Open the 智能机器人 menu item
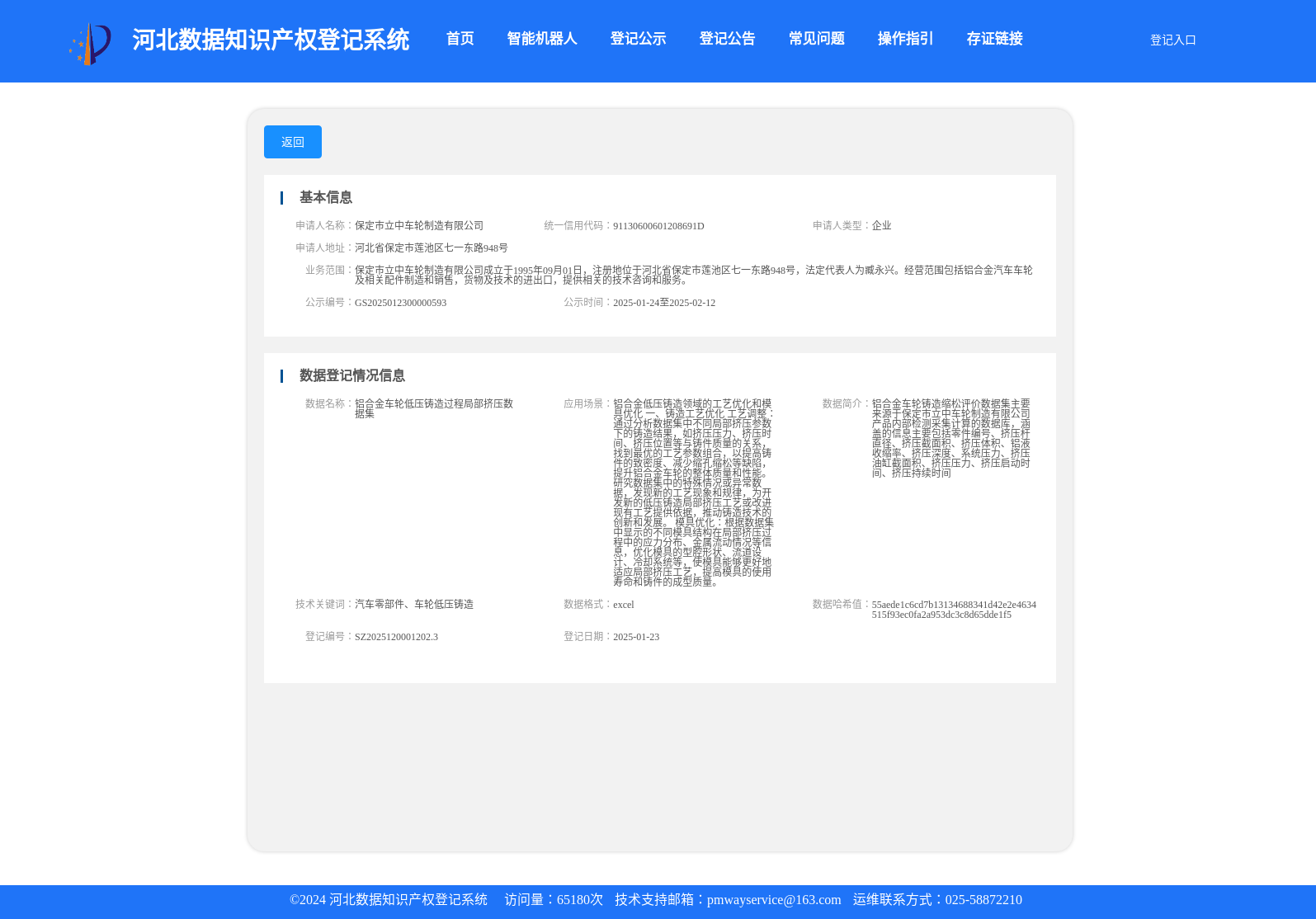 (541, 39)
